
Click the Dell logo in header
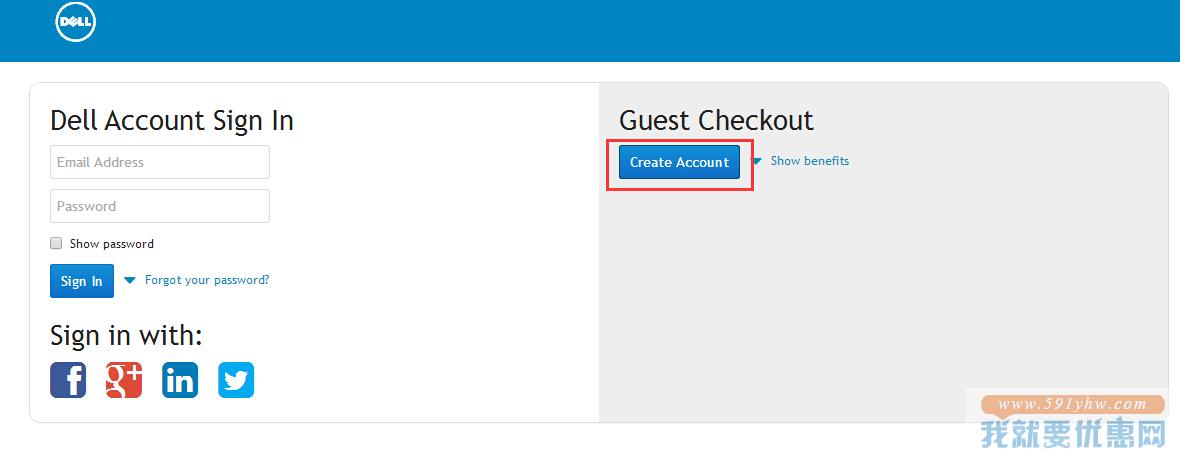point(75,21)
